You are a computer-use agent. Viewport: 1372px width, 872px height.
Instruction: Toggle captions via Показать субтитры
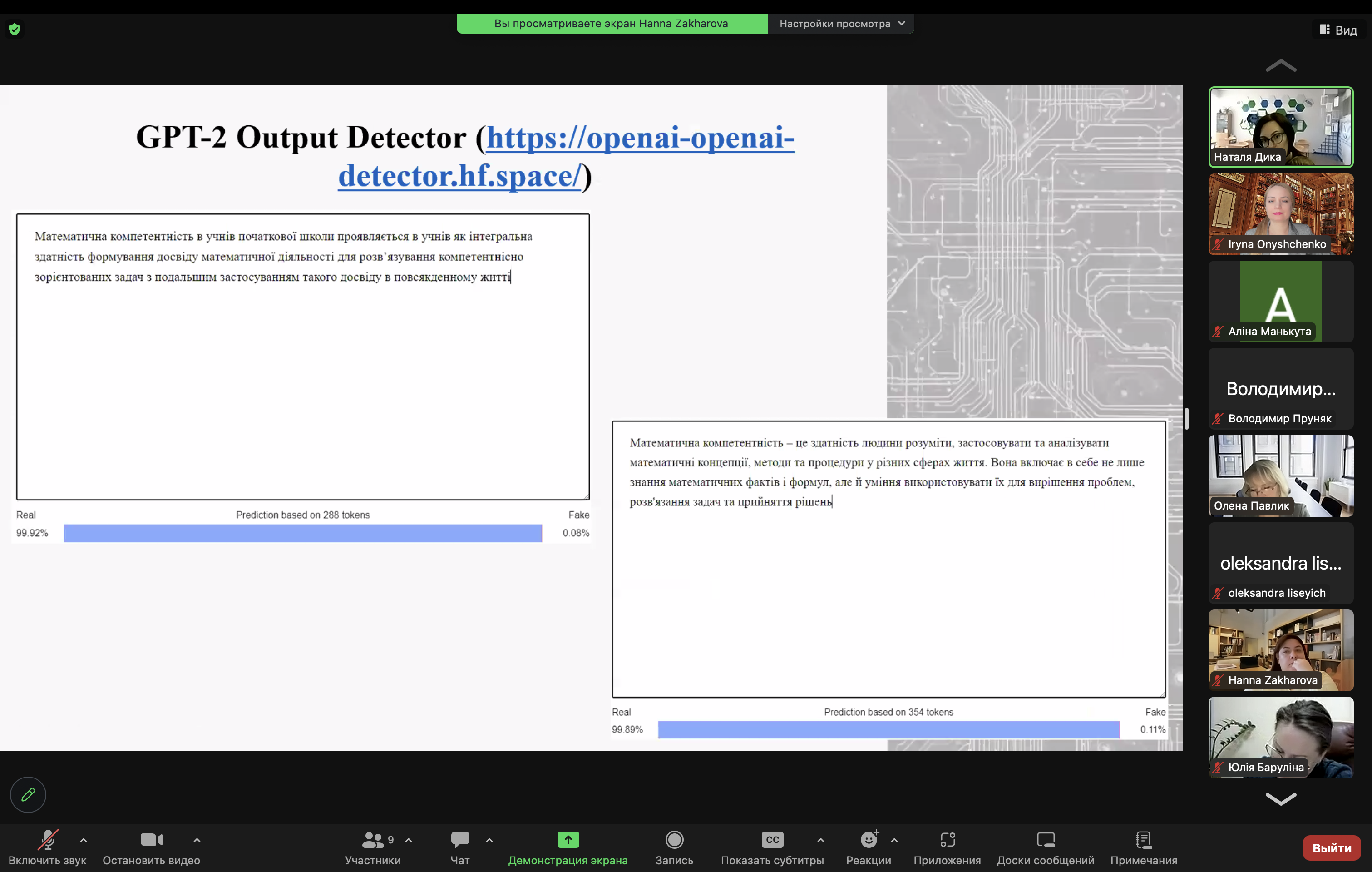pos(772,840)
